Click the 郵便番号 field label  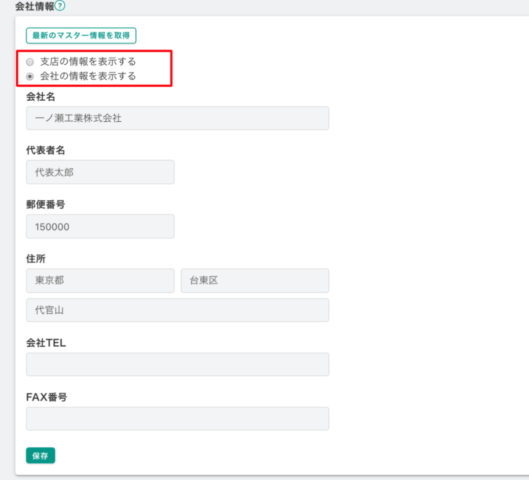46,204
